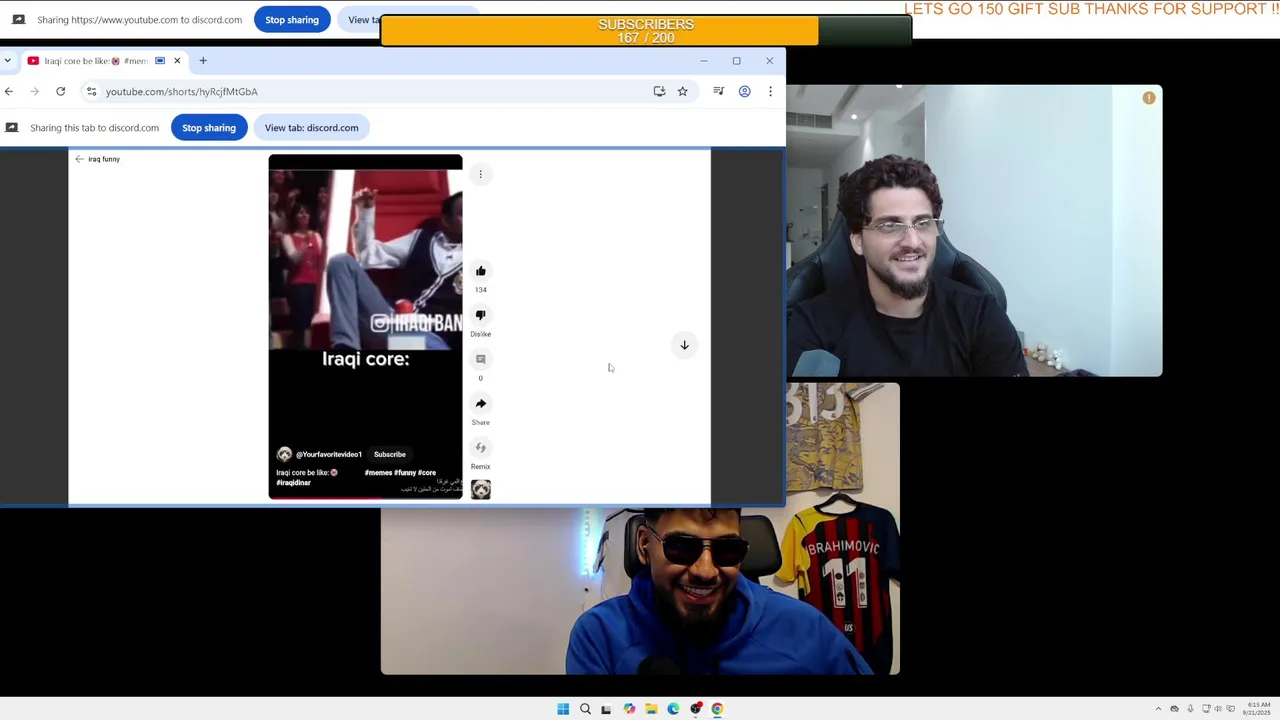1280x720 pixels.
Task: Click Stop sharing in Chrome's sharing bar
Action: pyautogui.click(x=209, y=128)
